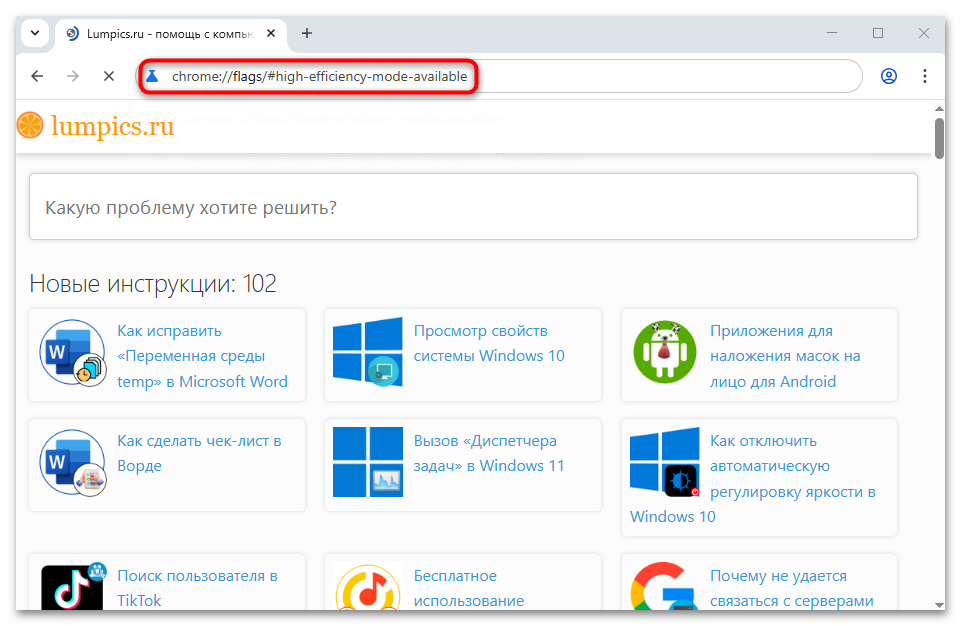Click the green Android masks icon

click(665, 352)
